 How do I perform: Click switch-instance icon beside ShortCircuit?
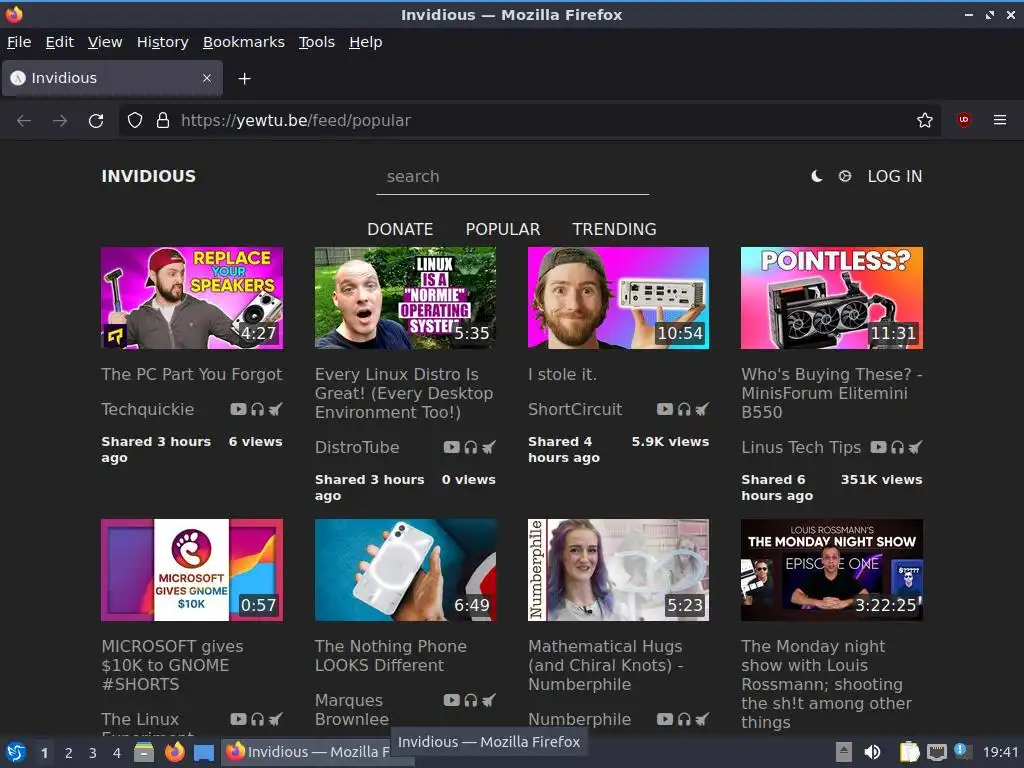point(702,409)
